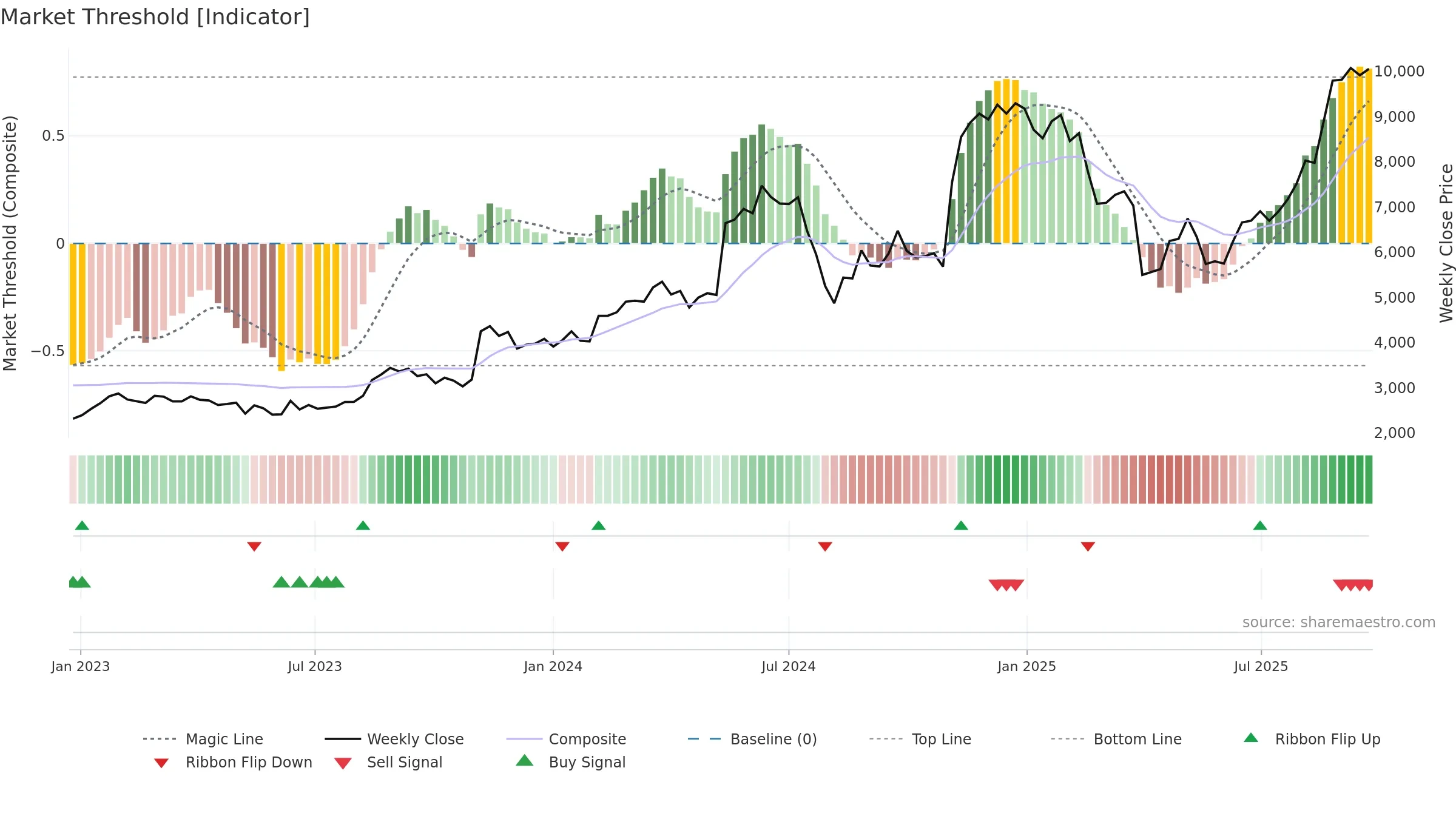Click the red Sell Signal legend triangle
This screenshot has width=1456, height=819.
click(x=343, y=763)
